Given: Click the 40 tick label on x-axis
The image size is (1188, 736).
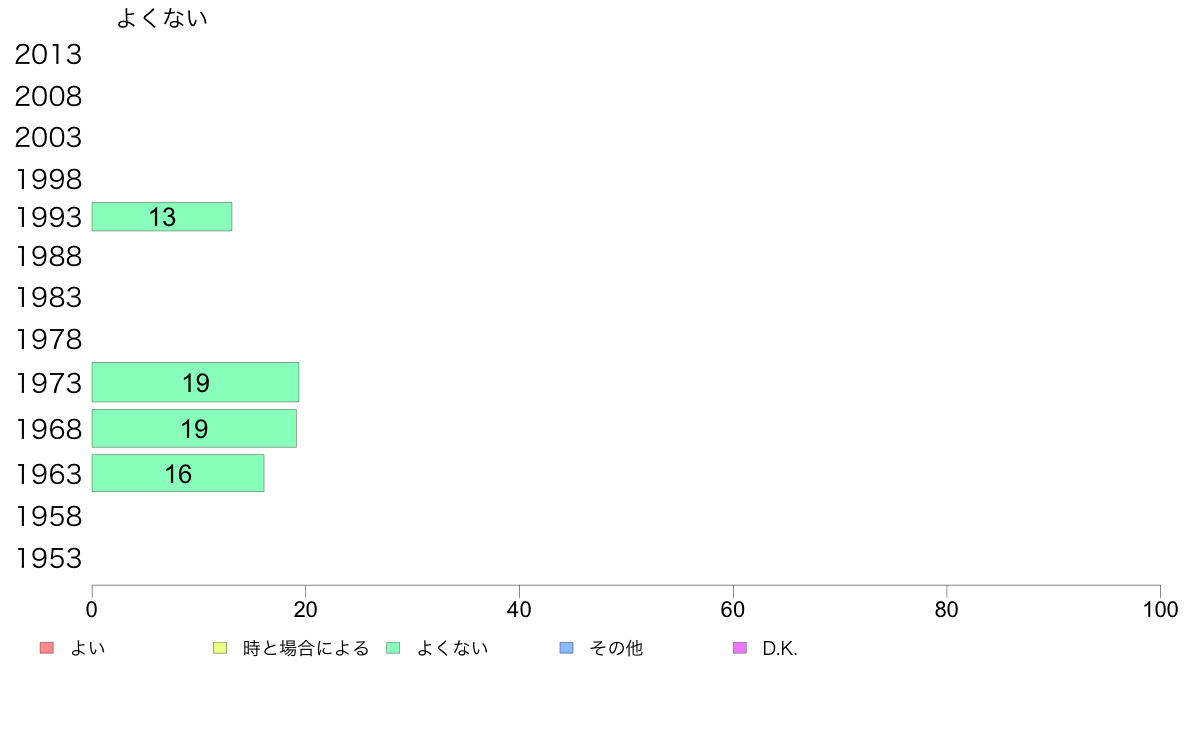Looking at the screenshot, I should tap(519, 610).
